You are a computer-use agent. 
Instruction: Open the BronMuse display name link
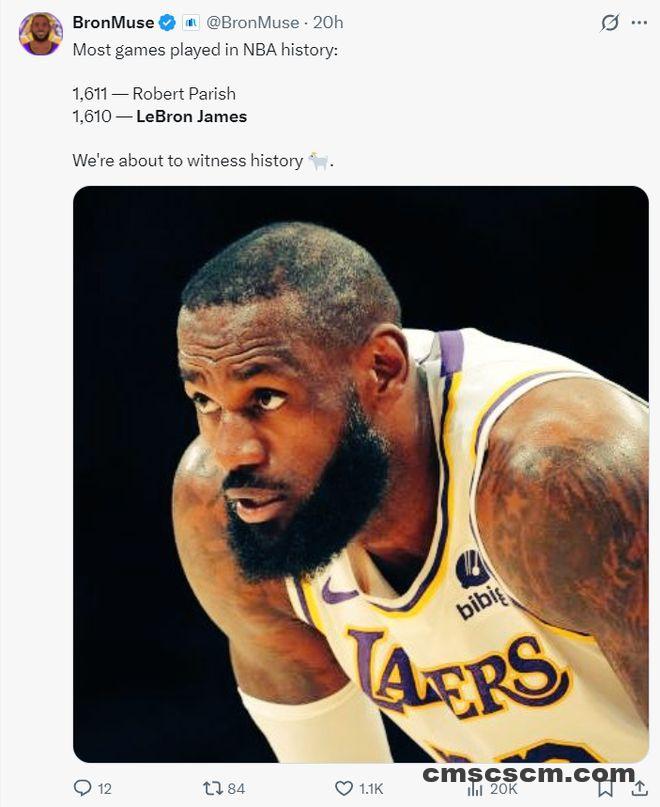coord(113,23)
